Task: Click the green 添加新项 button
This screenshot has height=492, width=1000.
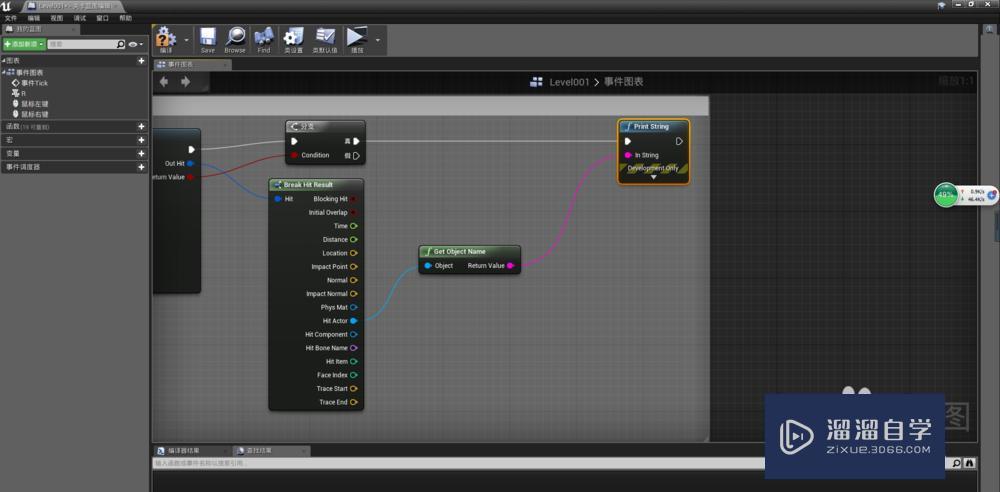Action: [x=24, y=44]
